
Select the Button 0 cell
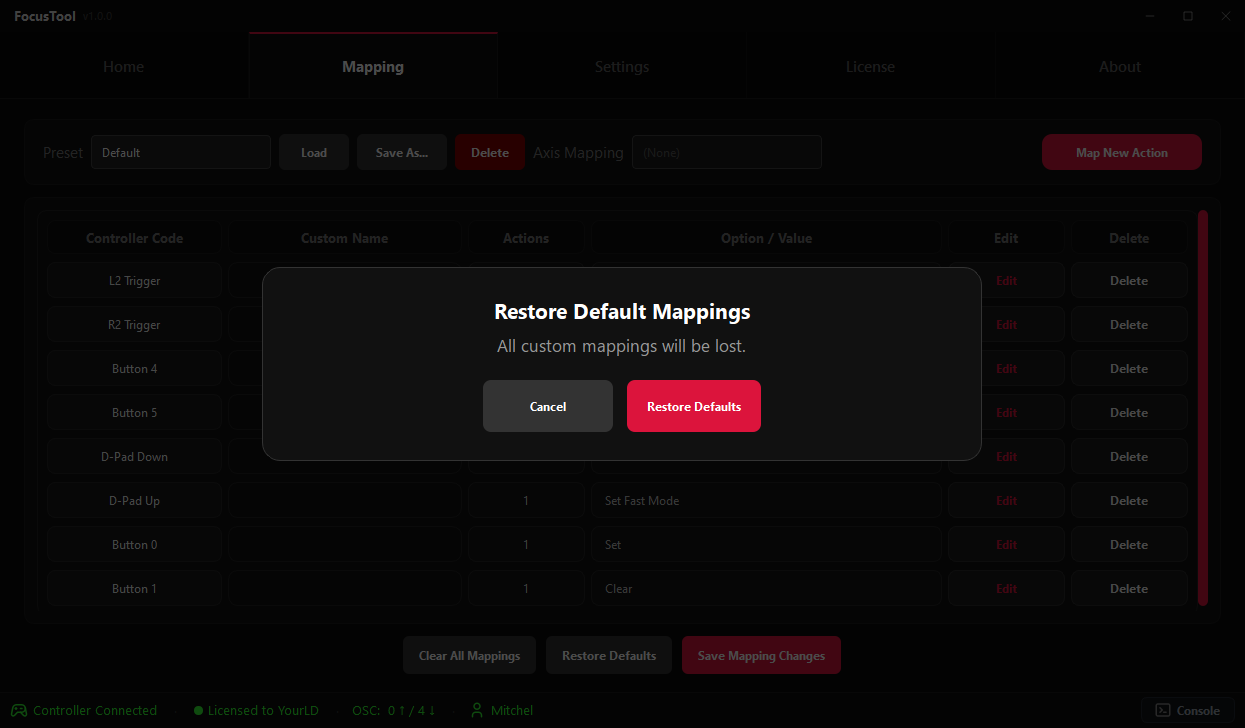click(x=134, y=544)
